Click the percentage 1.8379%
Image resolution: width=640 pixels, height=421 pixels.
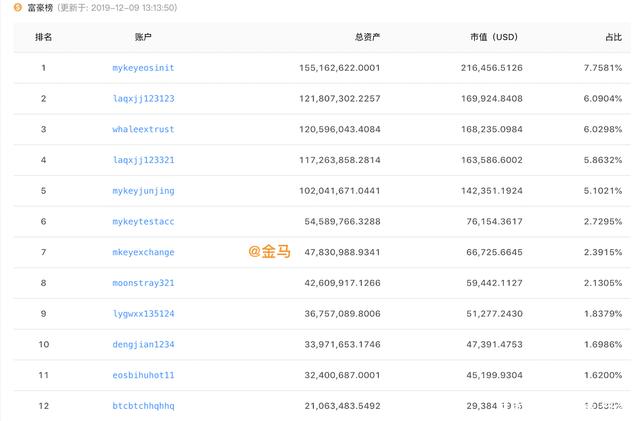click(x=603, y=314)
